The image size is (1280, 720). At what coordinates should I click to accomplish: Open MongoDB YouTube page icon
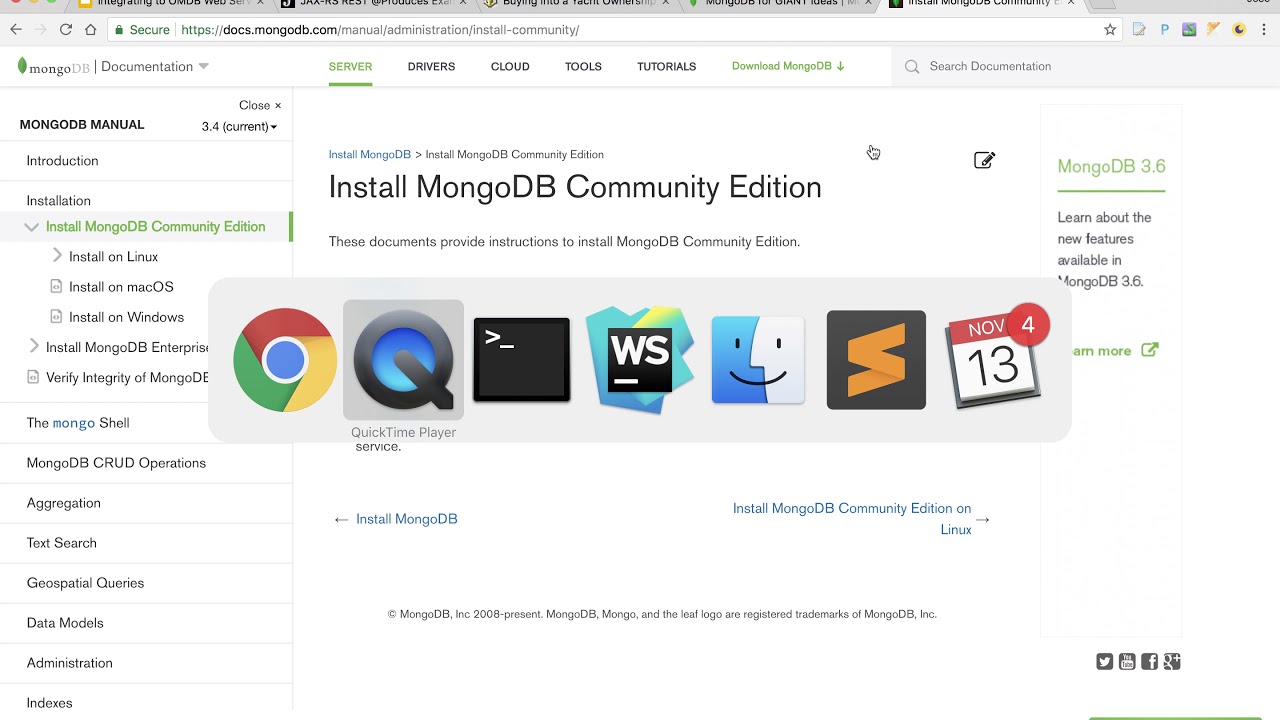[1127, 661]
